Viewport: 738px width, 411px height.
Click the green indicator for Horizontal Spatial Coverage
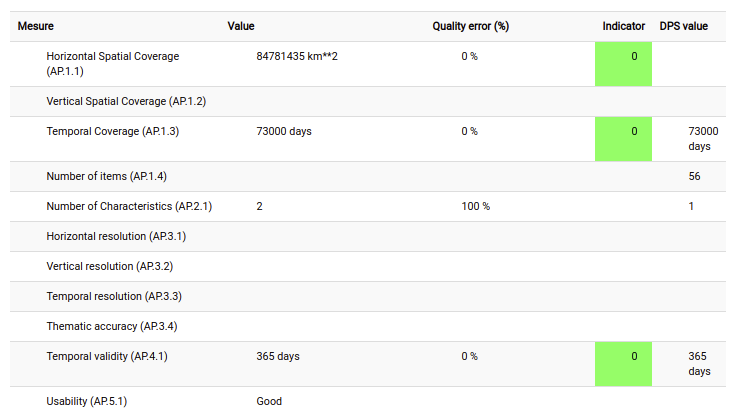coord(623,64)
